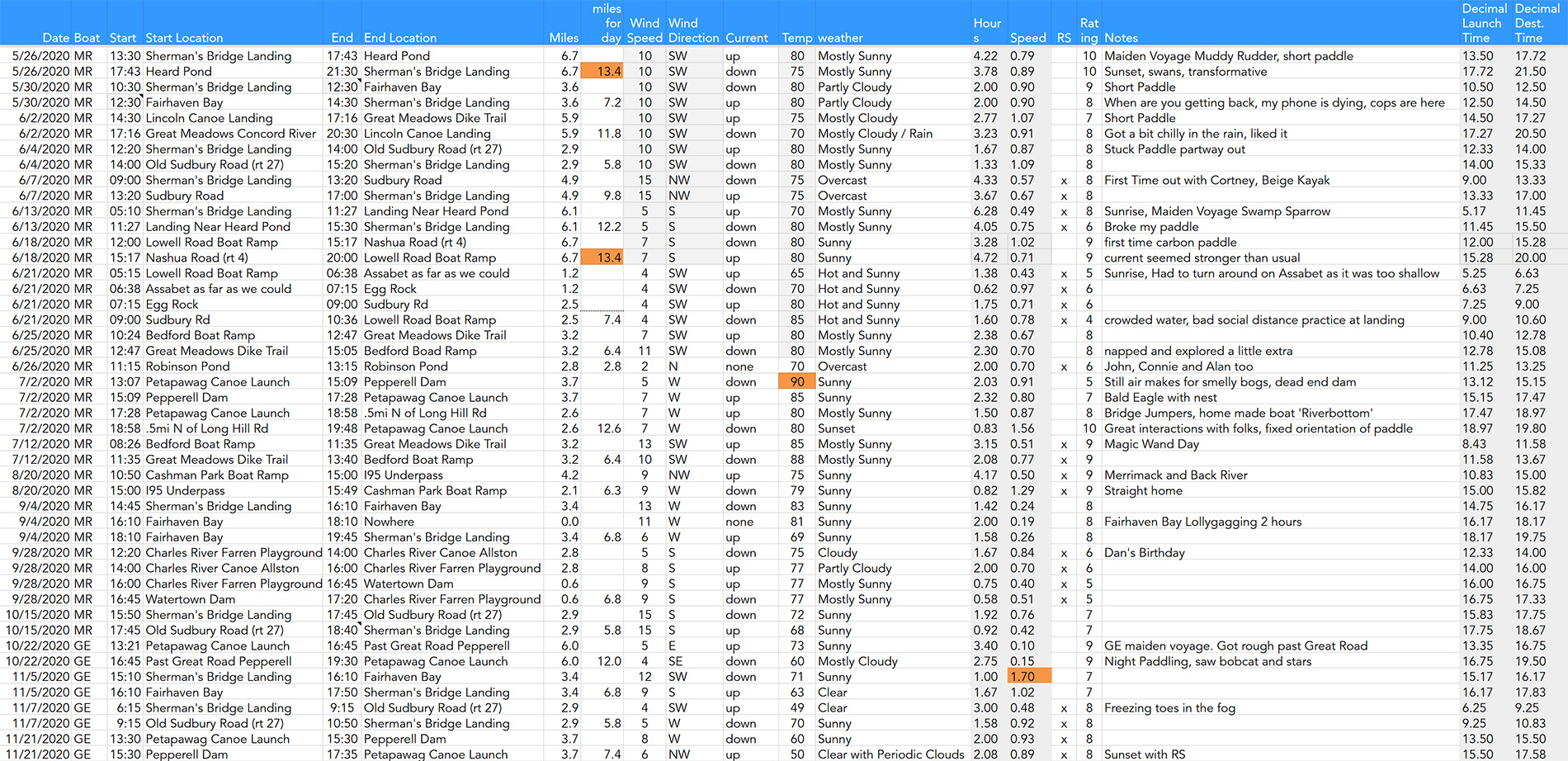Select "Heard Pond" end location in first row

pos(396,56)
